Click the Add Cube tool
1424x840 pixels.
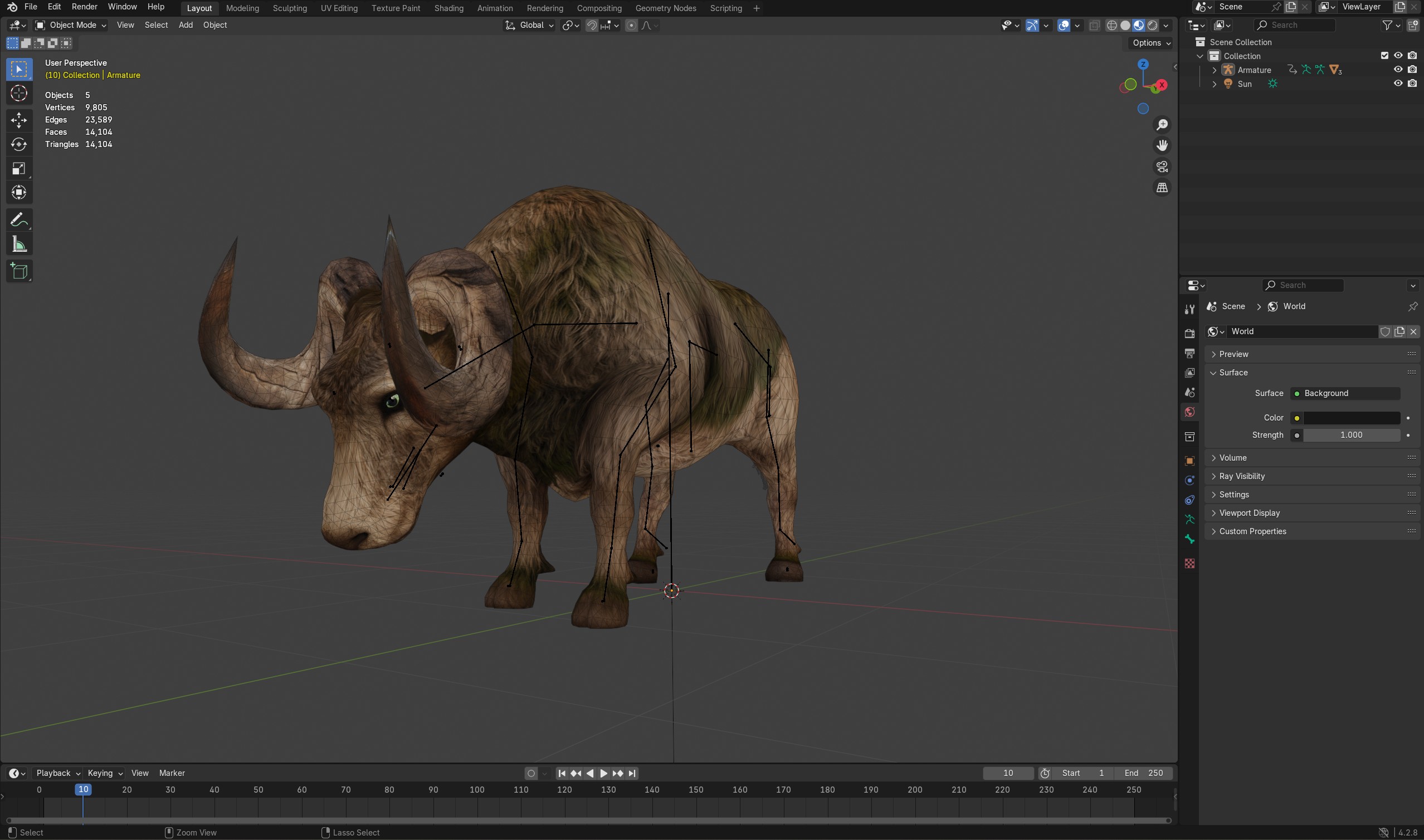pyautogui.click(x=19, y=271)
